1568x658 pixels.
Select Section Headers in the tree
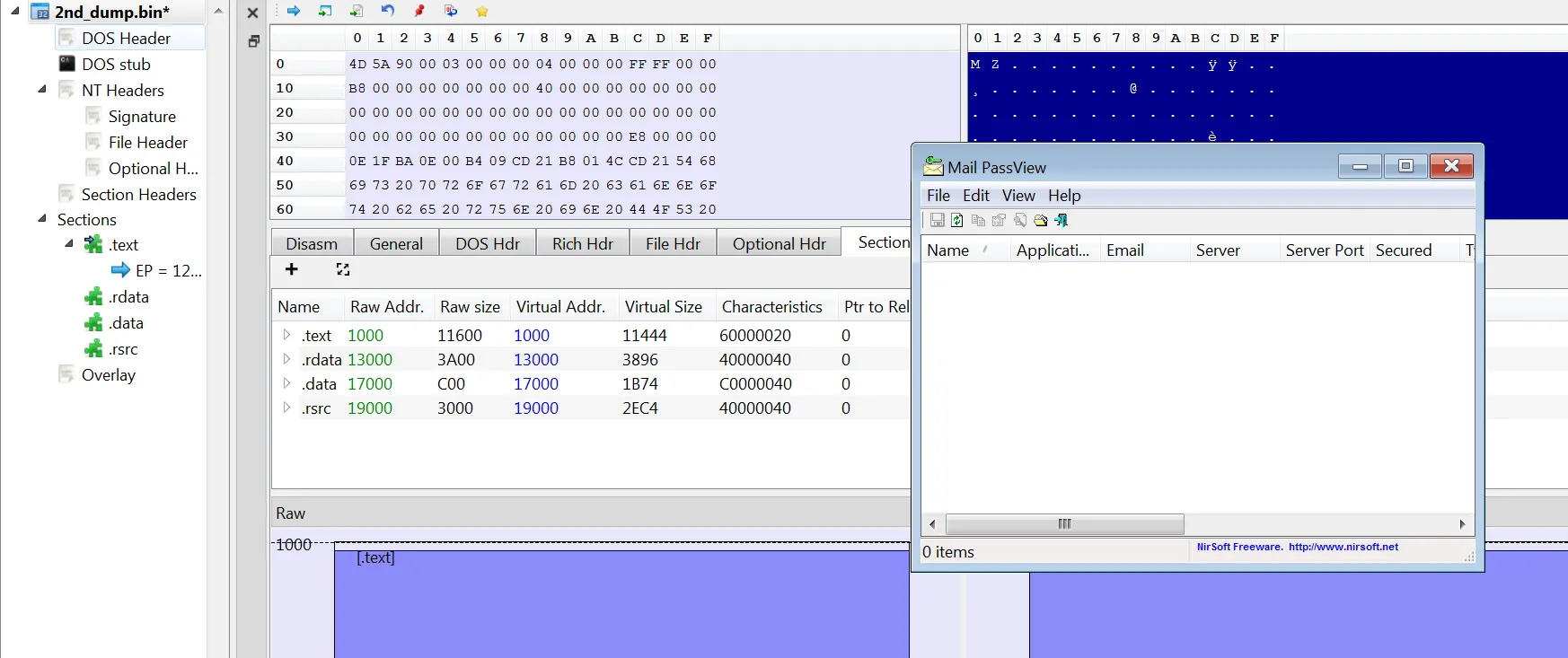click(139, 194)
